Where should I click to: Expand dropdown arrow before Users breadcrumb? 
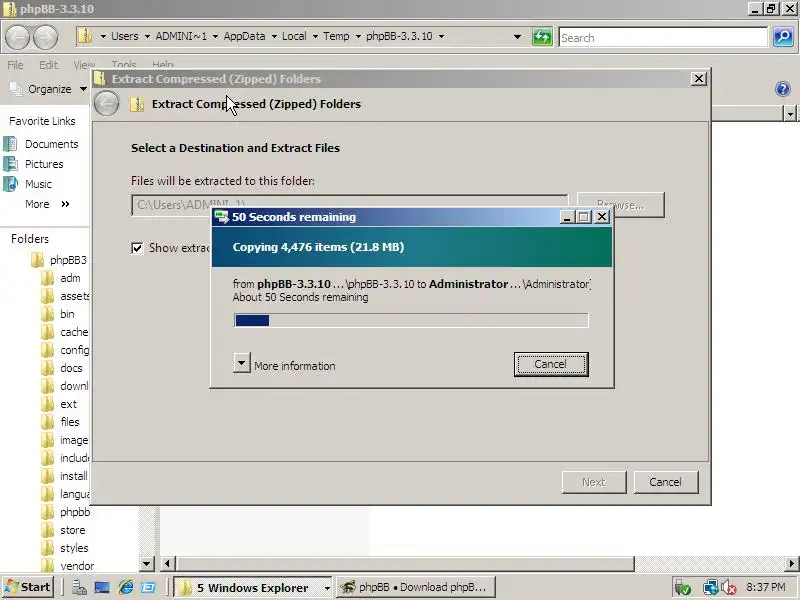[103, 36]
